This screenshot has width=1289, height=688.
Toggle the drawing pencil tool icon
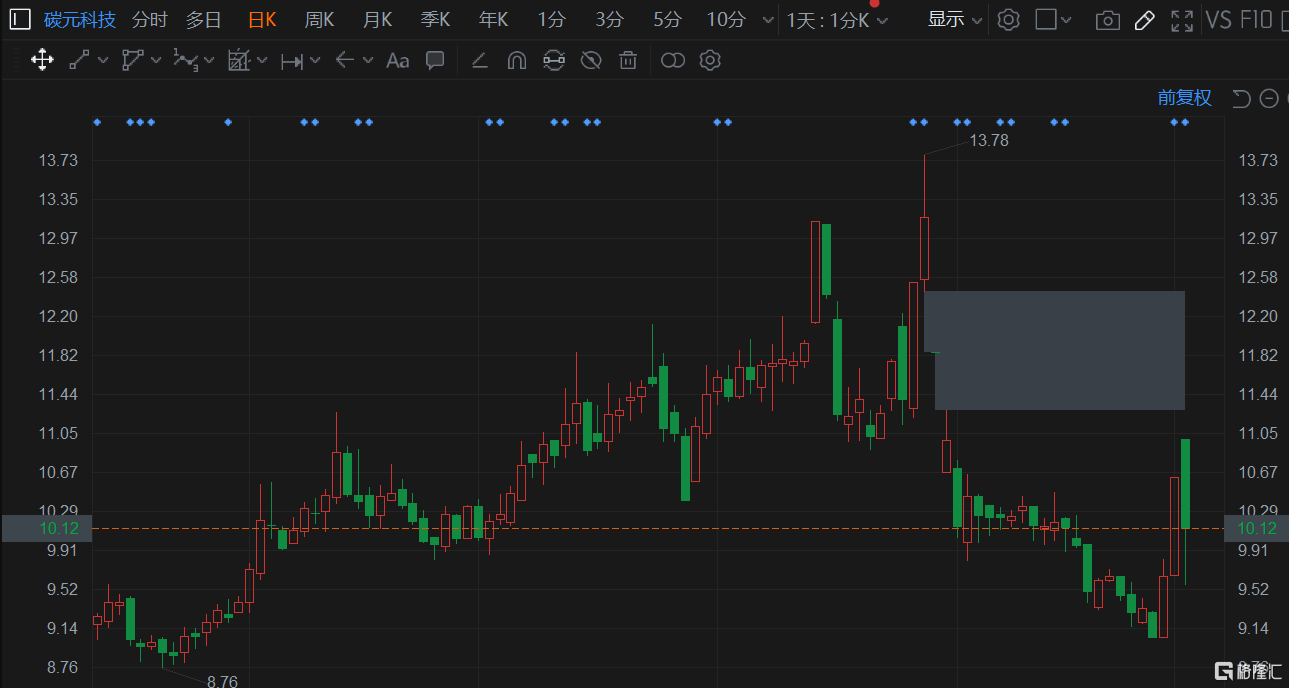[1145, 20]
